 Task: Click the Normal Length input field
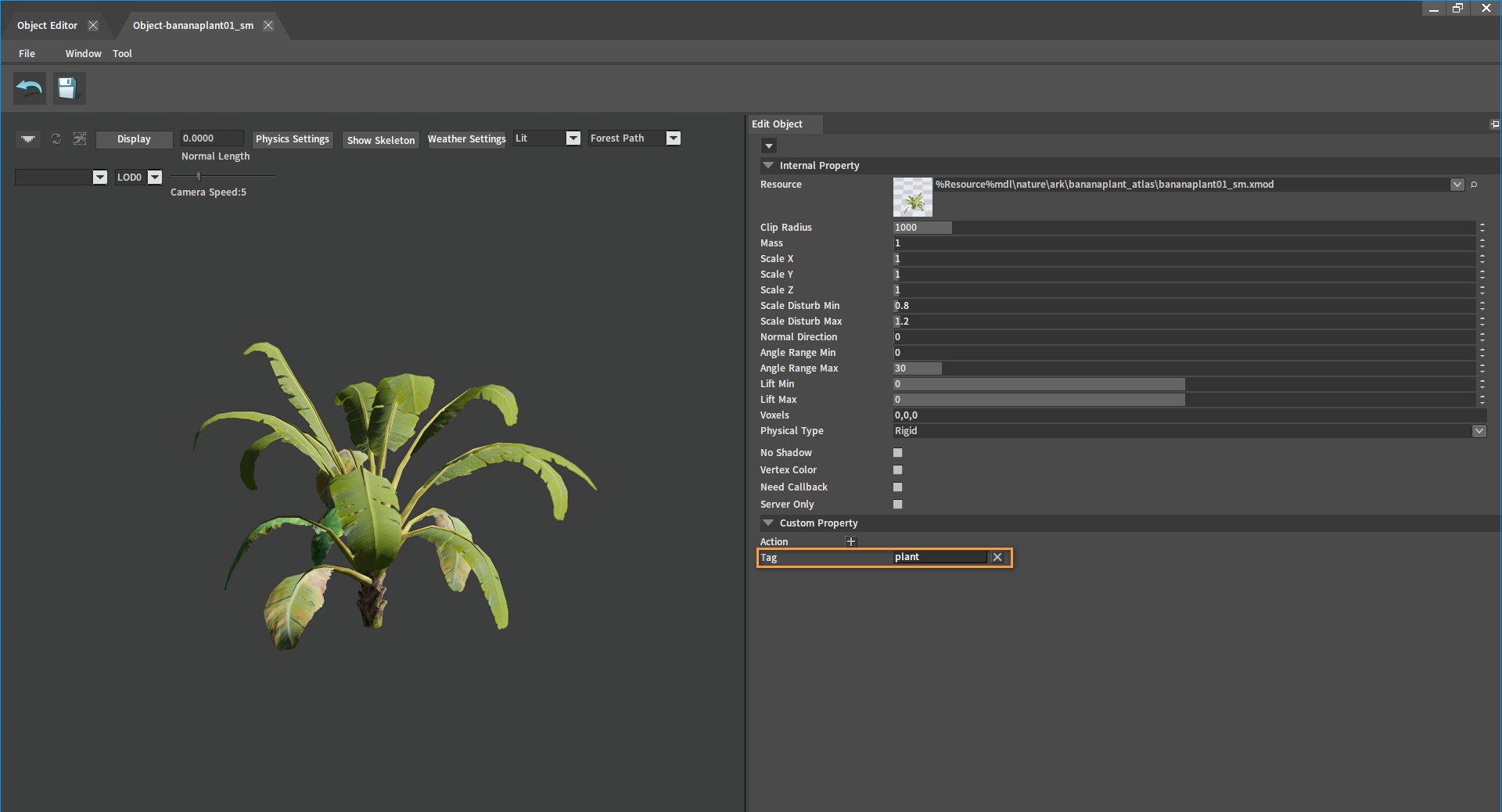(212, 138)
